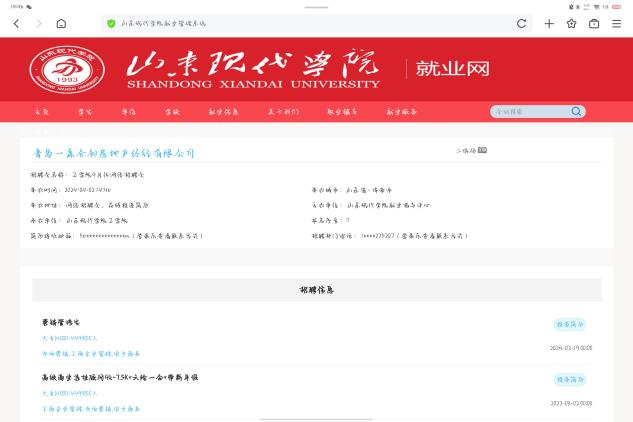
Task: Reload the page with the refresh icon
Action: click(x=521, y=23)
